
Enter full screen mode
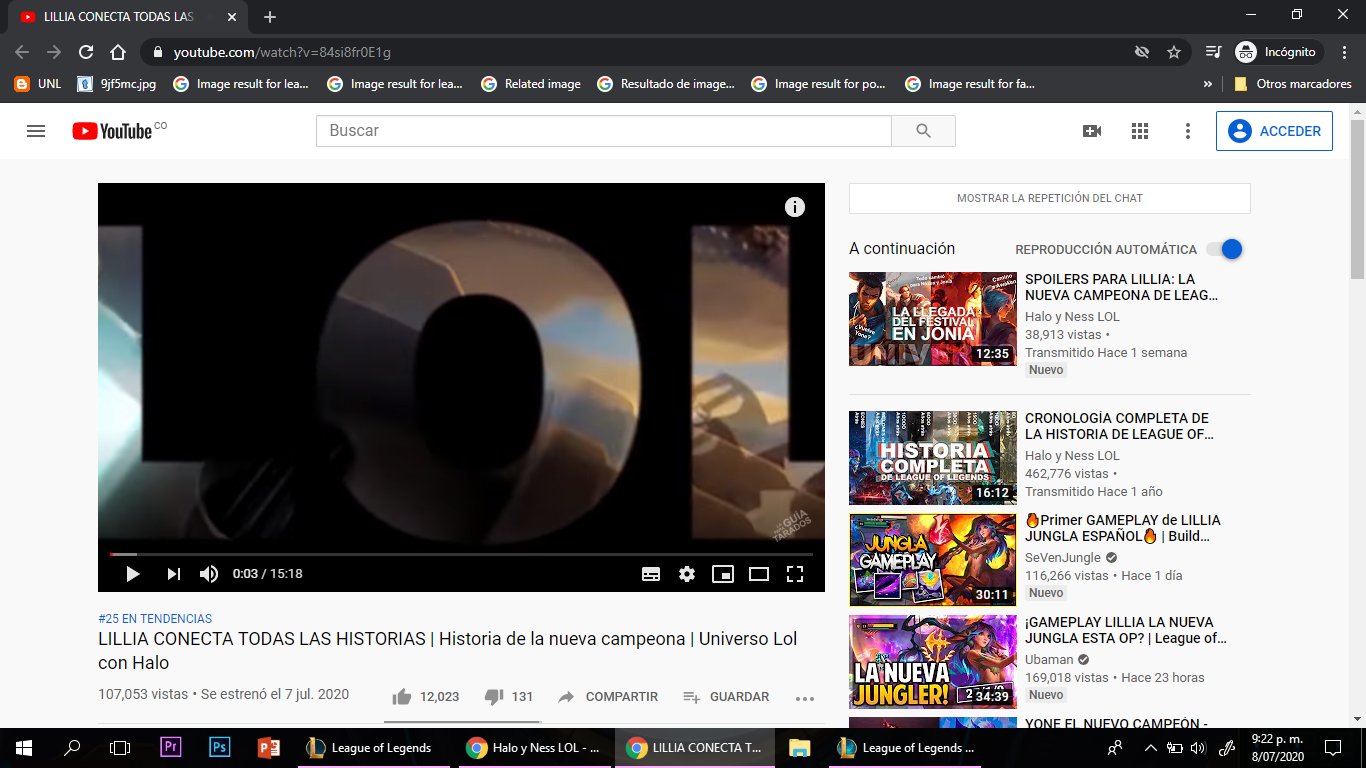[795, 574]
